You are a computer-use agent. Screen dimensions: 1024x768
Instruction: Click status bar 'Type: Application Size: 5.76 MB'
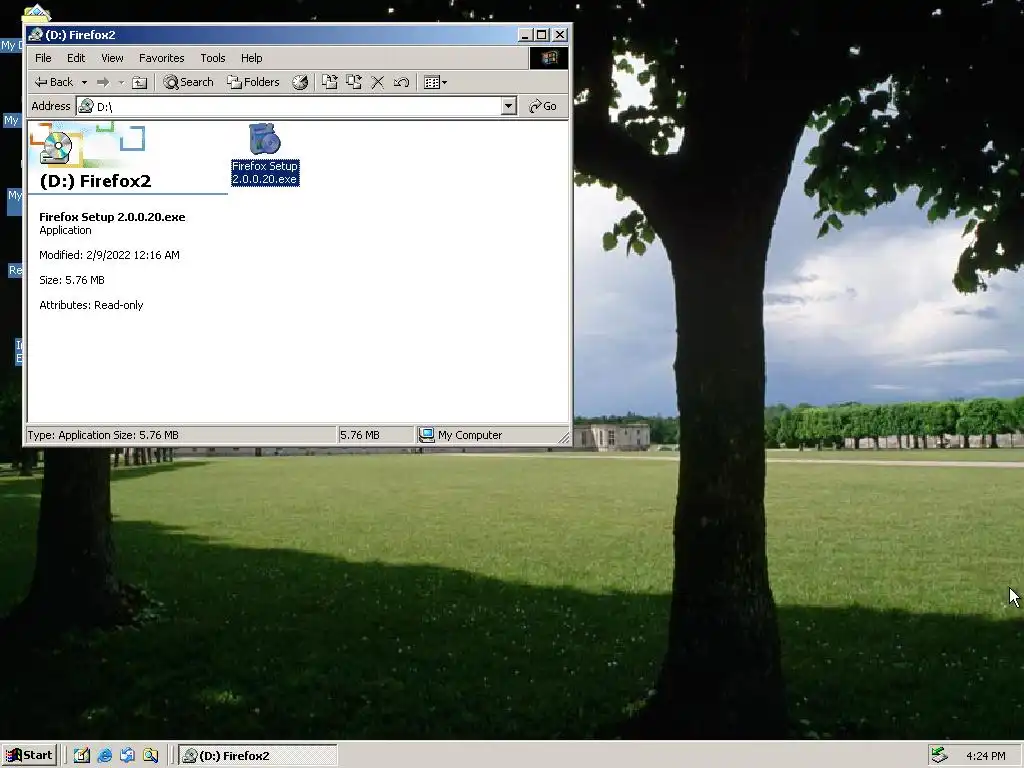103,435
